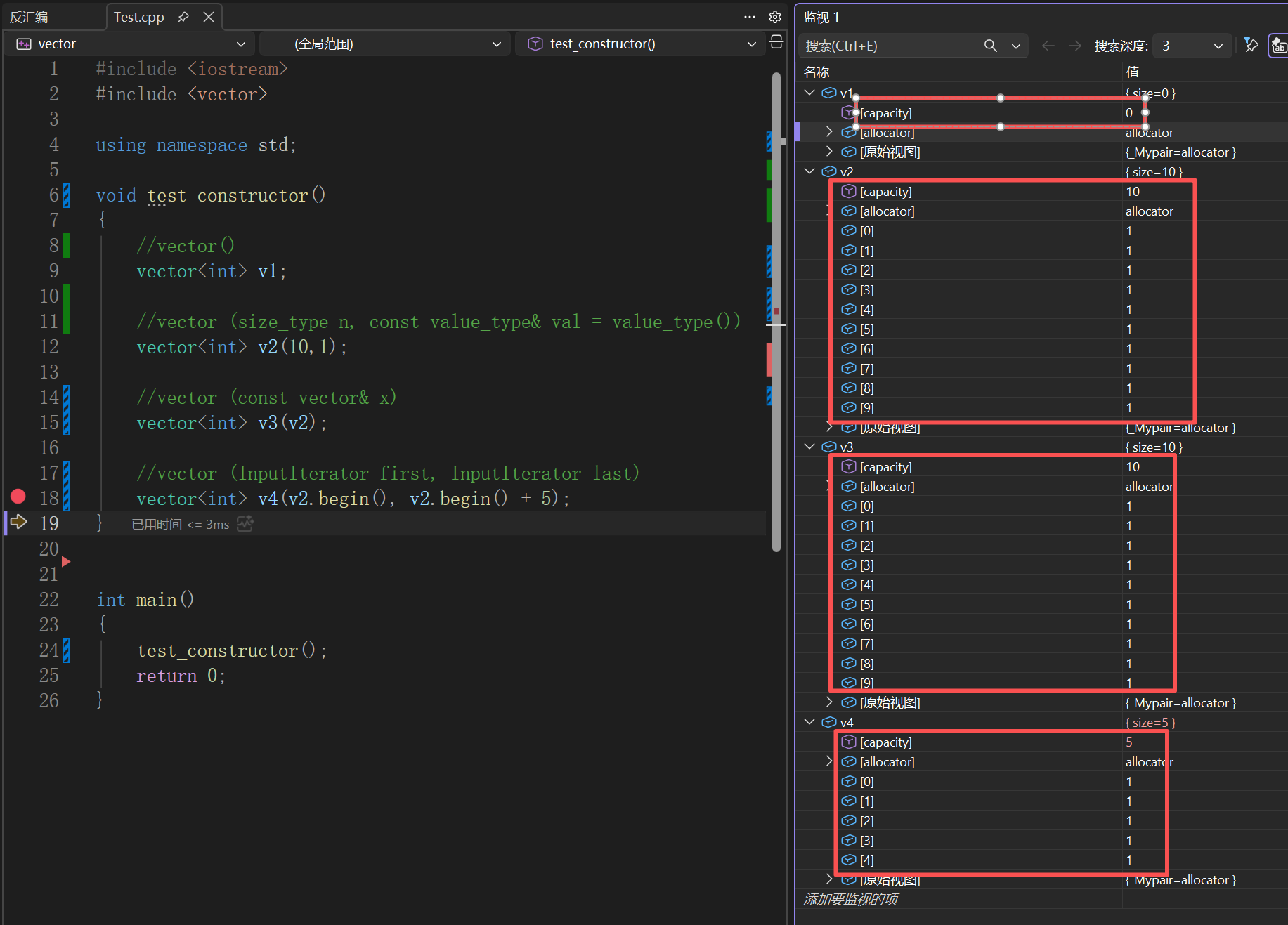1288x925 pixels.
Task: Click the v2 [0] element icon
Action: (849, 230)
